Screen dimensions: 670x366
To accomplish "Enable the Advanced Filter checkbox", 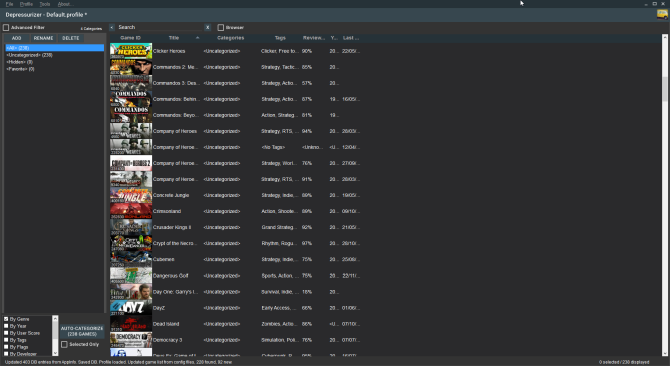I will pyautogui.click(x=6, y=28).
